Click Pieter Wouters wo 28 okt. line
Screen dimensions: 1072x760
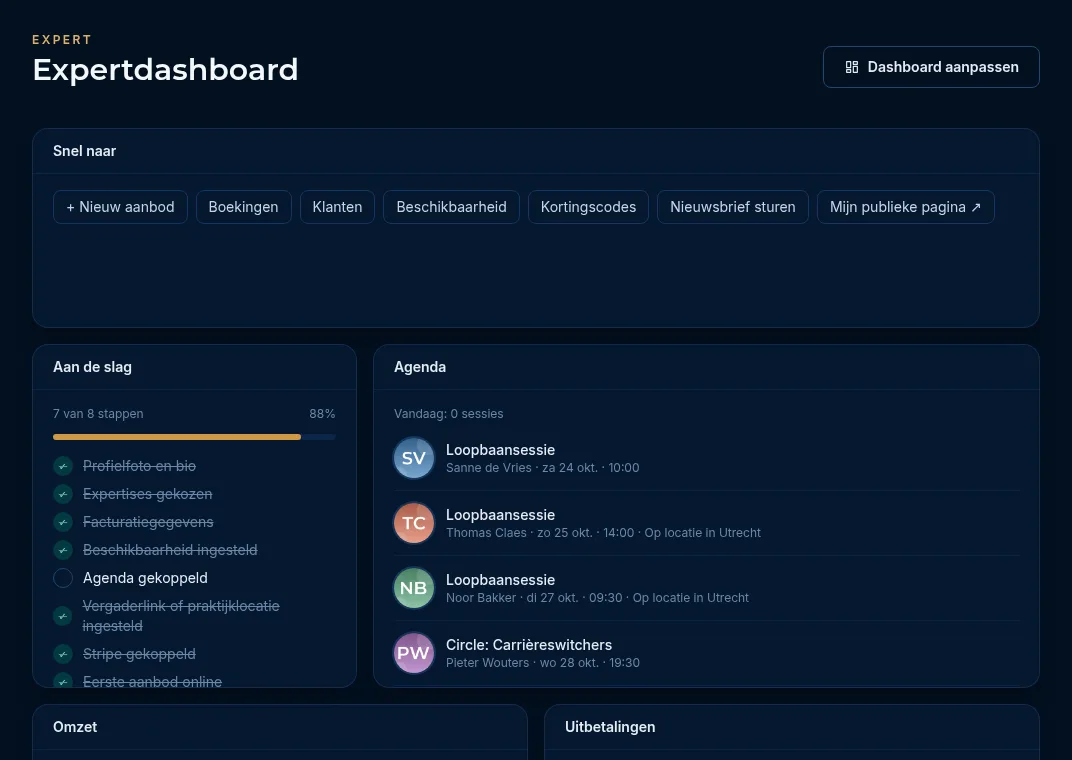542,662
